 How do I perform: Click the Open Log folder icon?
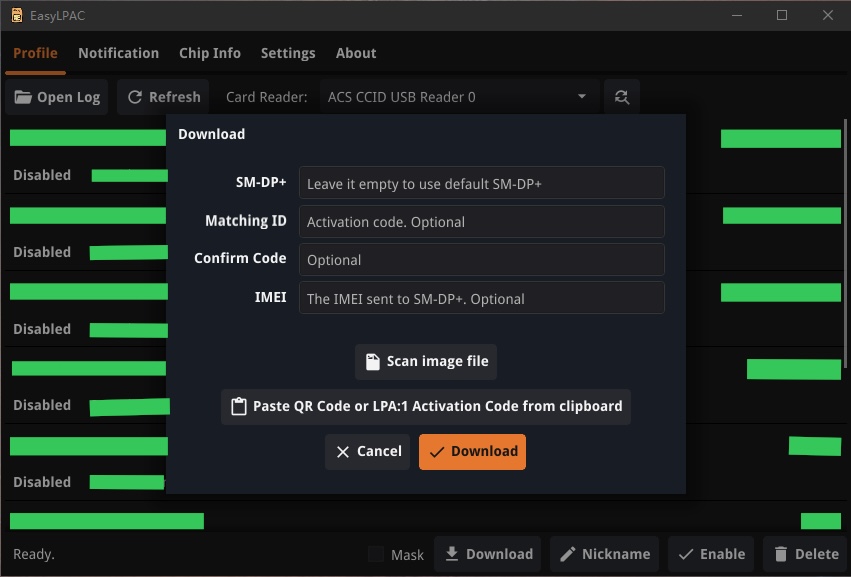click(23, 97)
